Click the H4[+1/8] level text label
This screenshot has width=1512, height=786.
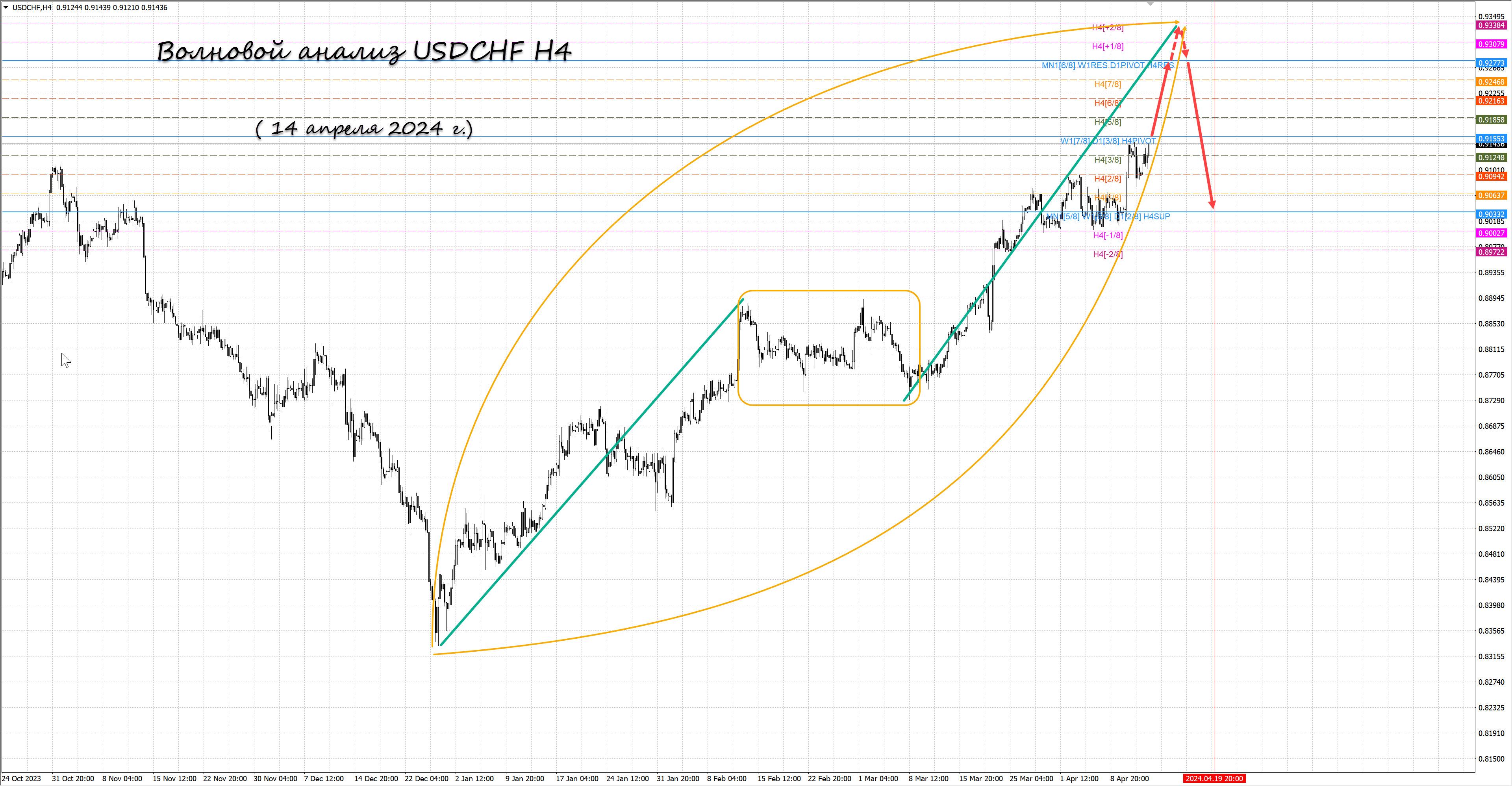1108,46
